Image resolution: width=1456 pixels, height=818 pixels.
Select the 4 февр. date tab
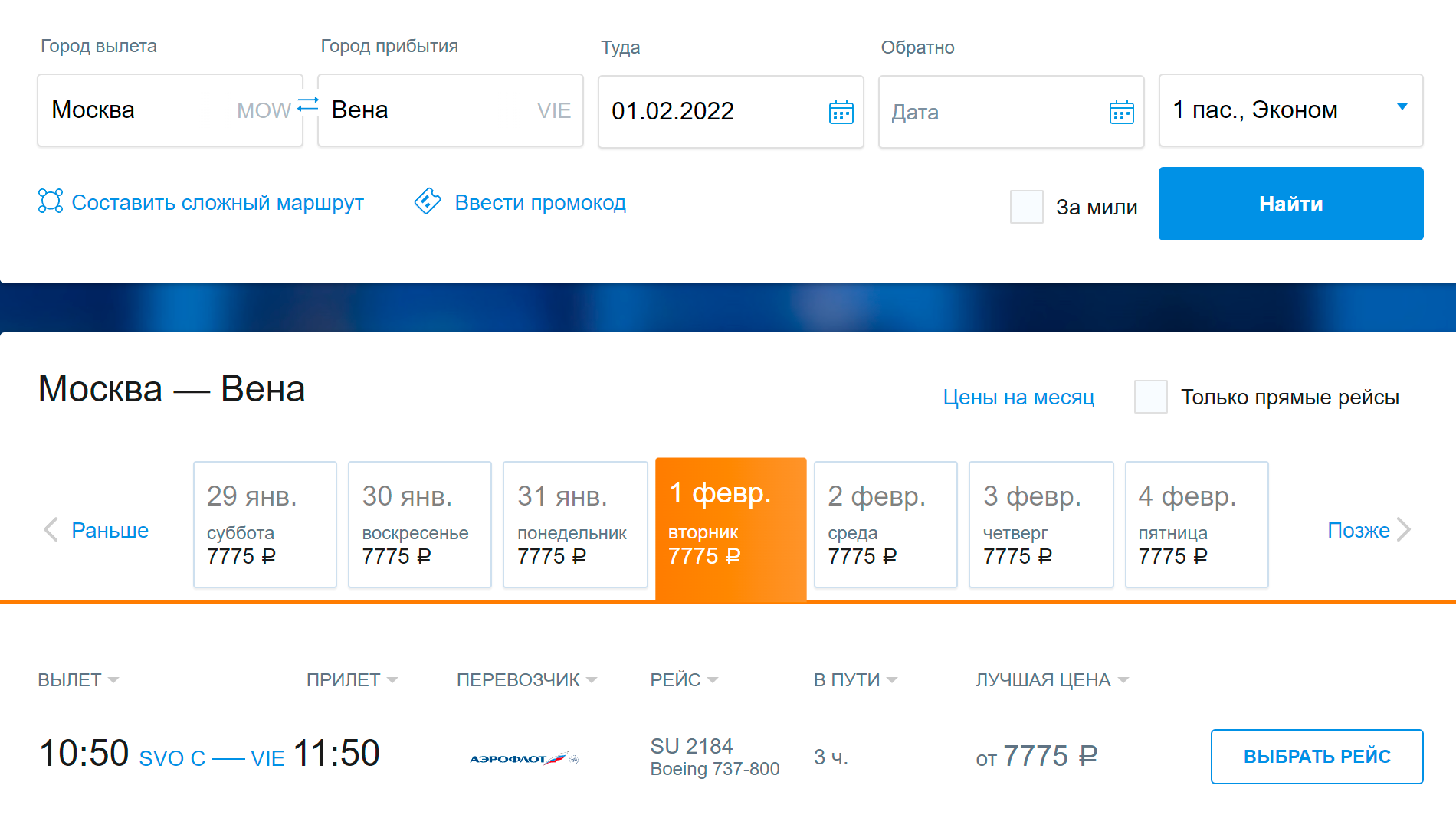1197,525
